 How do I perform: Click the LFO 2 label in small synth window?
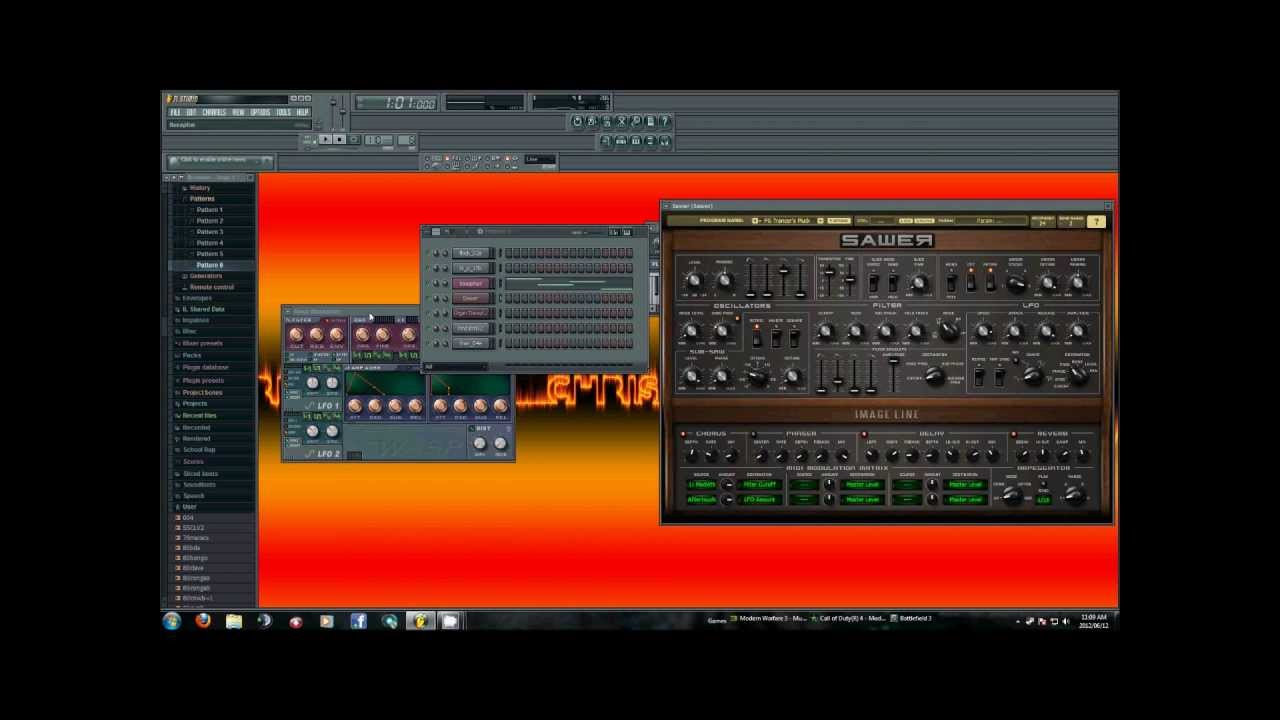point(328,455)
